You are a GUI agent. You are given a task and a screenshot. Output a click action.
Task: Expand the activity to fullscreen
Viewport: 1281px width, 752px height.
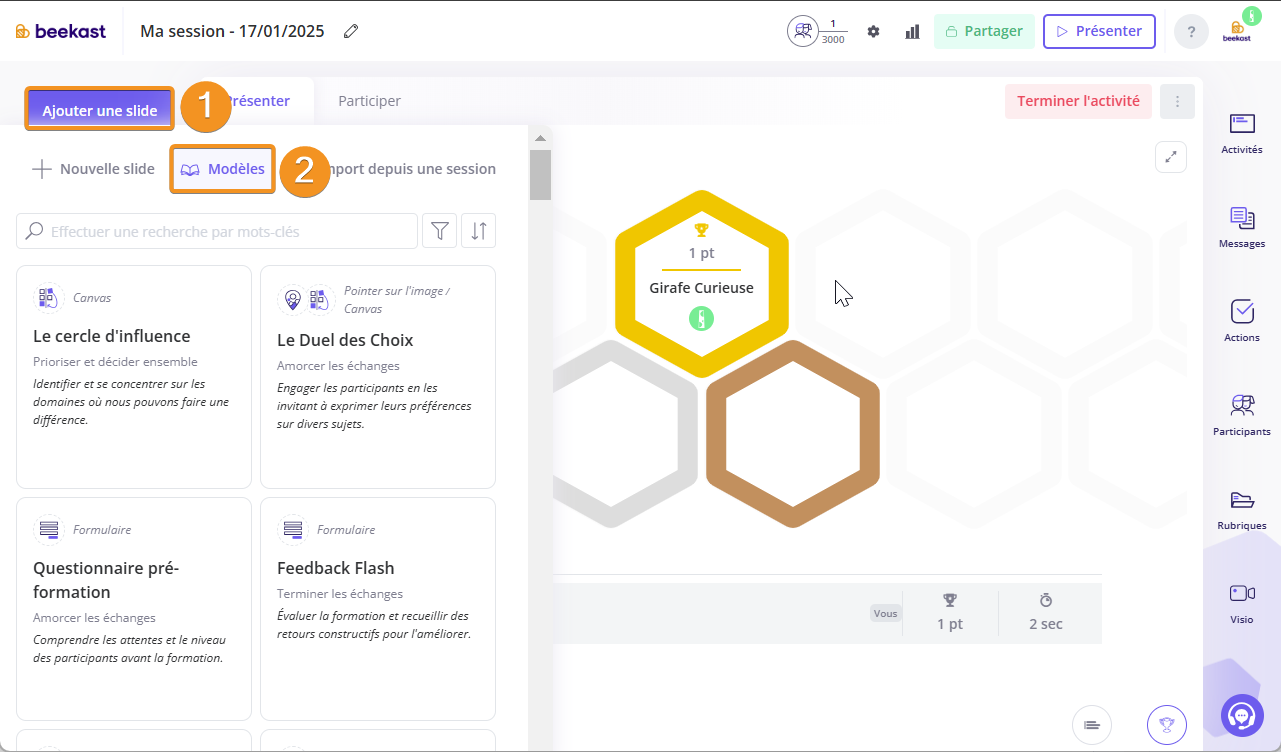point(1170,157)
